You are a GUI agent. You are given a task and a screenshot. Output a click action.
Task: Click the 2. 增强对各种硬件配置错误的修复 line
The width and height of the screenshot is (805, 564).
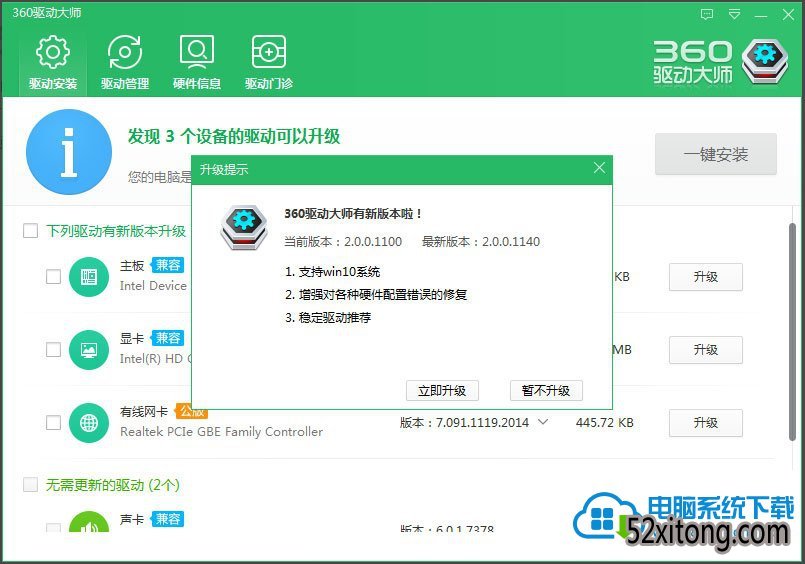(x=376, y=295)
